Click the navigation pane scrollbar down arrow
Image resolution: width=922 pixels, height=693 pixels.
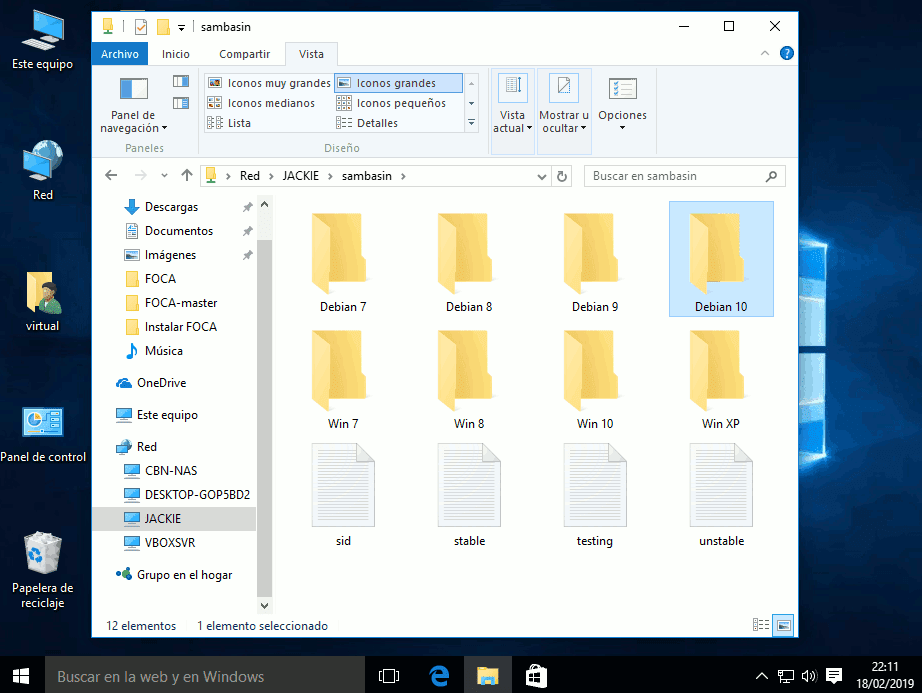265,605
